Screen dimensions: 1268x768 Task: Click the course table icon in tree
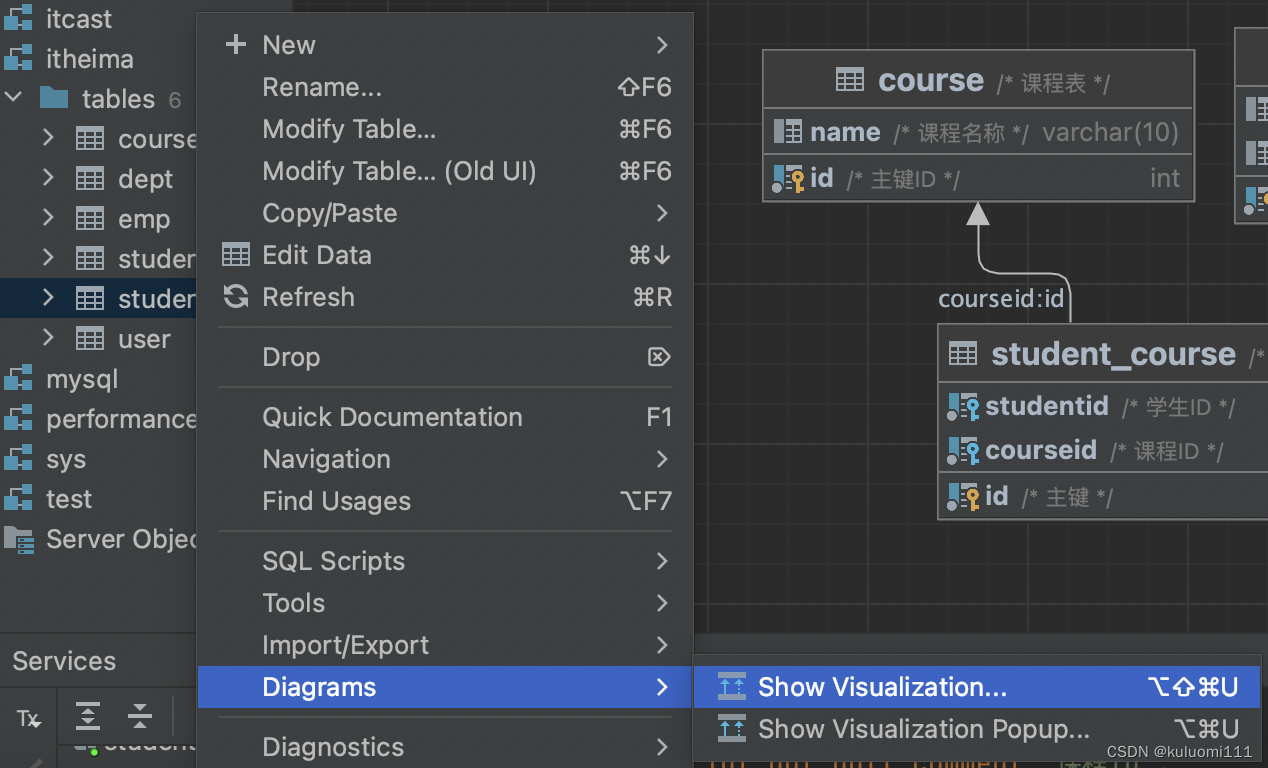[x=90, y=139]
